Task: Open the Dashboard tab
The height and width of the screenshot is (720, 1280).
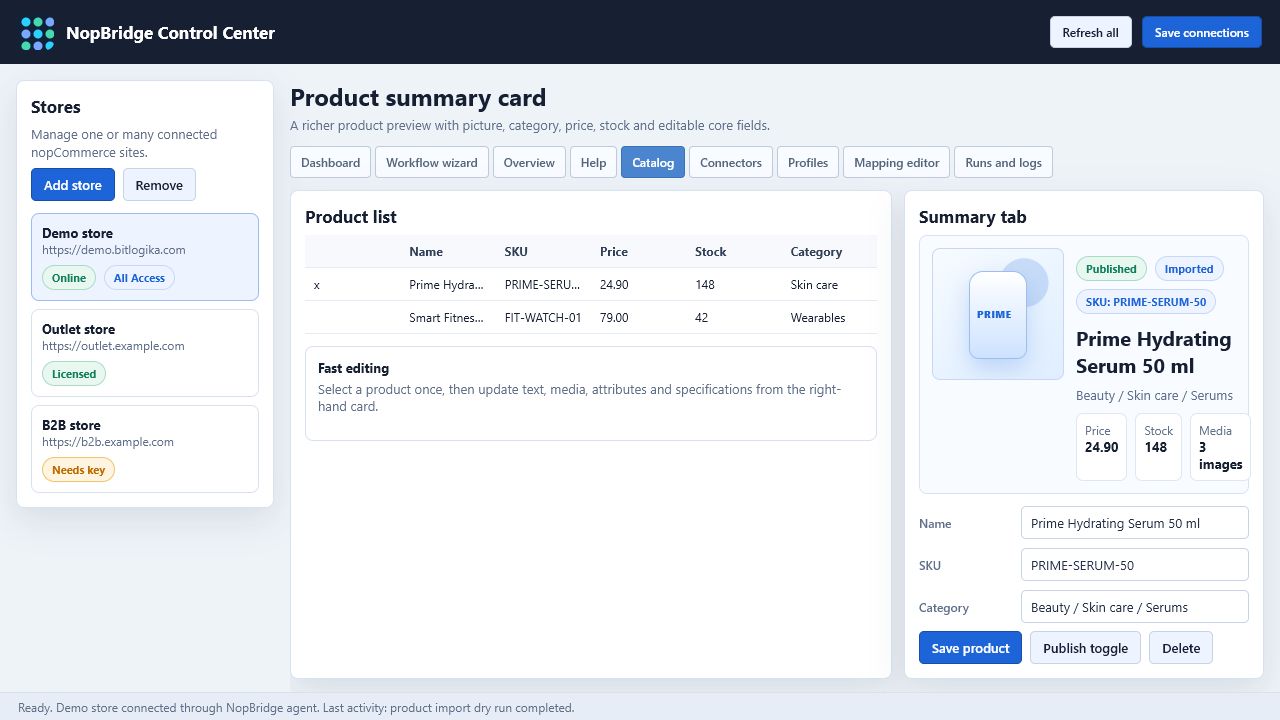Action: pyautogui.click(x=330, y=162)
